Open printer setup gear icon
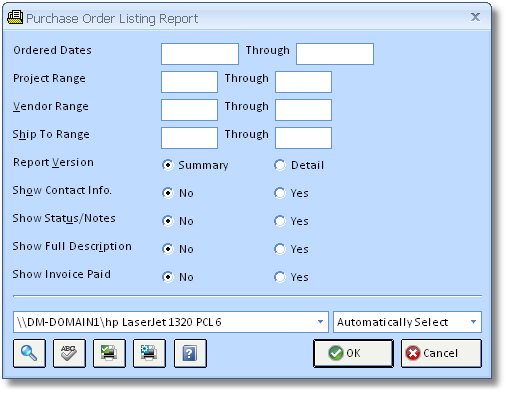 coord(149,353)
